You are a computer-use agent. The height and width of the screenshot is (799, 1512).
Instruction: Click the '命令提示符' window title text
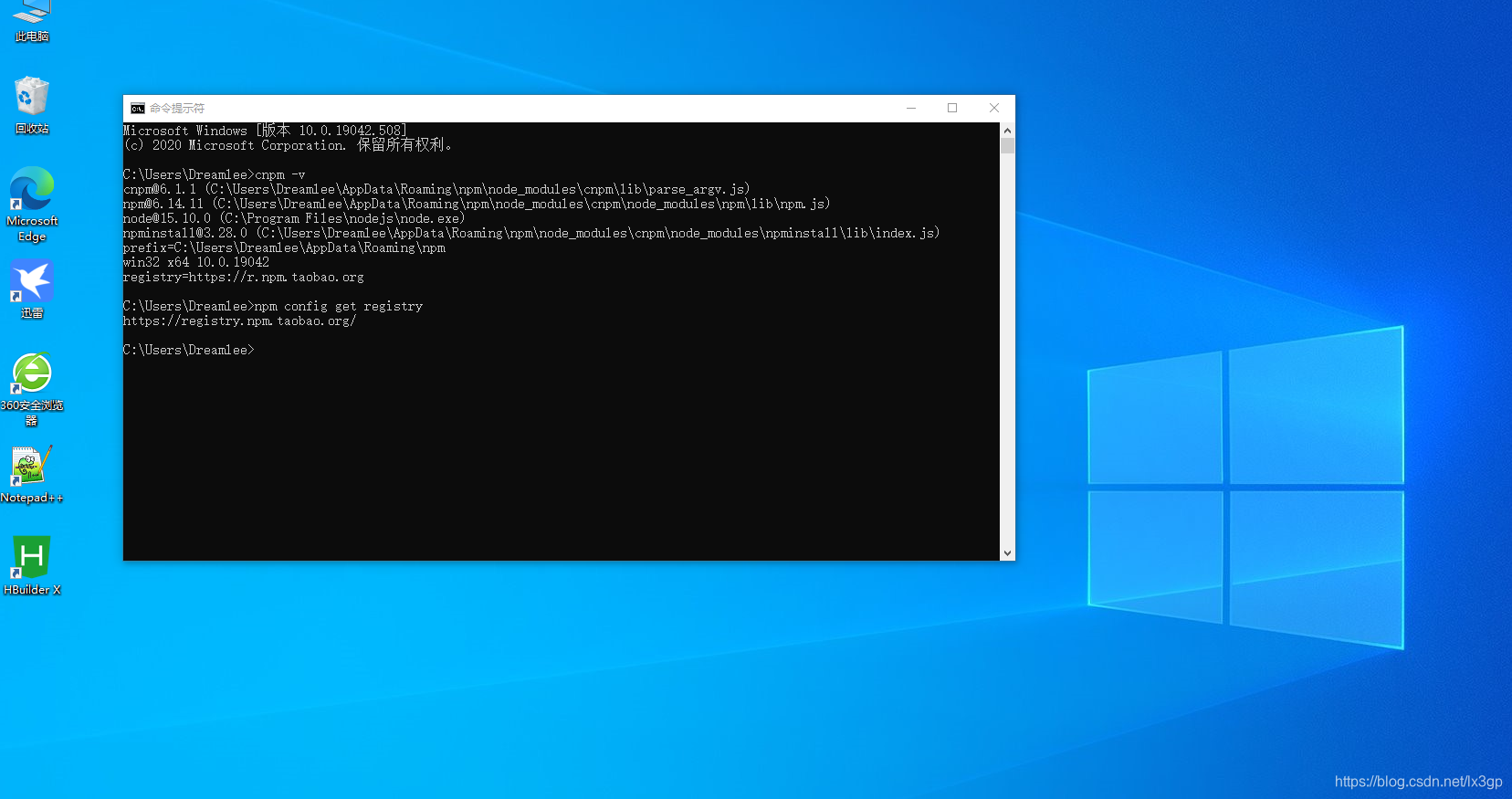[177, 109]
